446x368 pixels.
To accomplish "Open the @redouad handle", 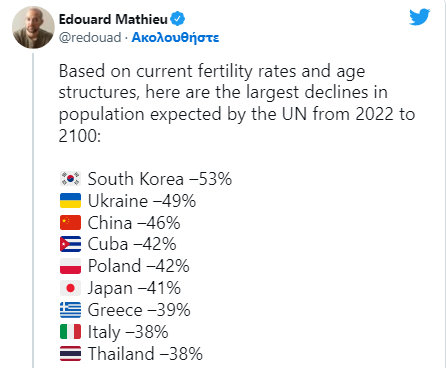I will (90, 37).
